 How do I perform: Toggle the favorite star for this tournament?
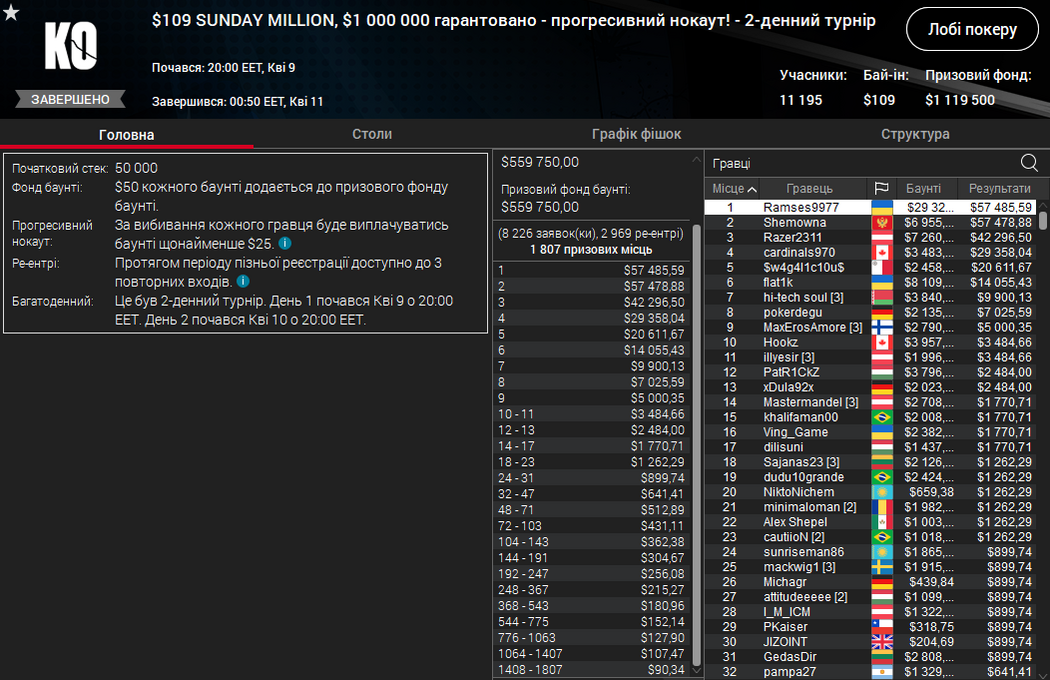pyautogui.click(x=11, y=12)
